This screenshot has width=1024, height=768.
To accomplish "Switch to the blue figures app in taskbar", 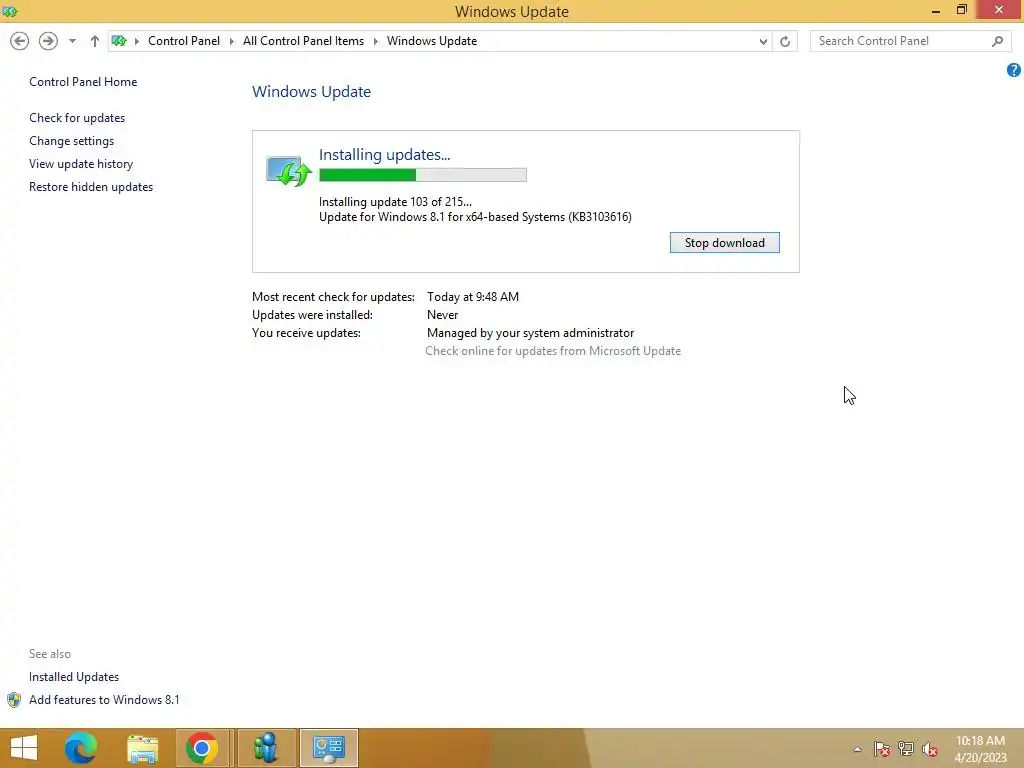I will [266, 748].
